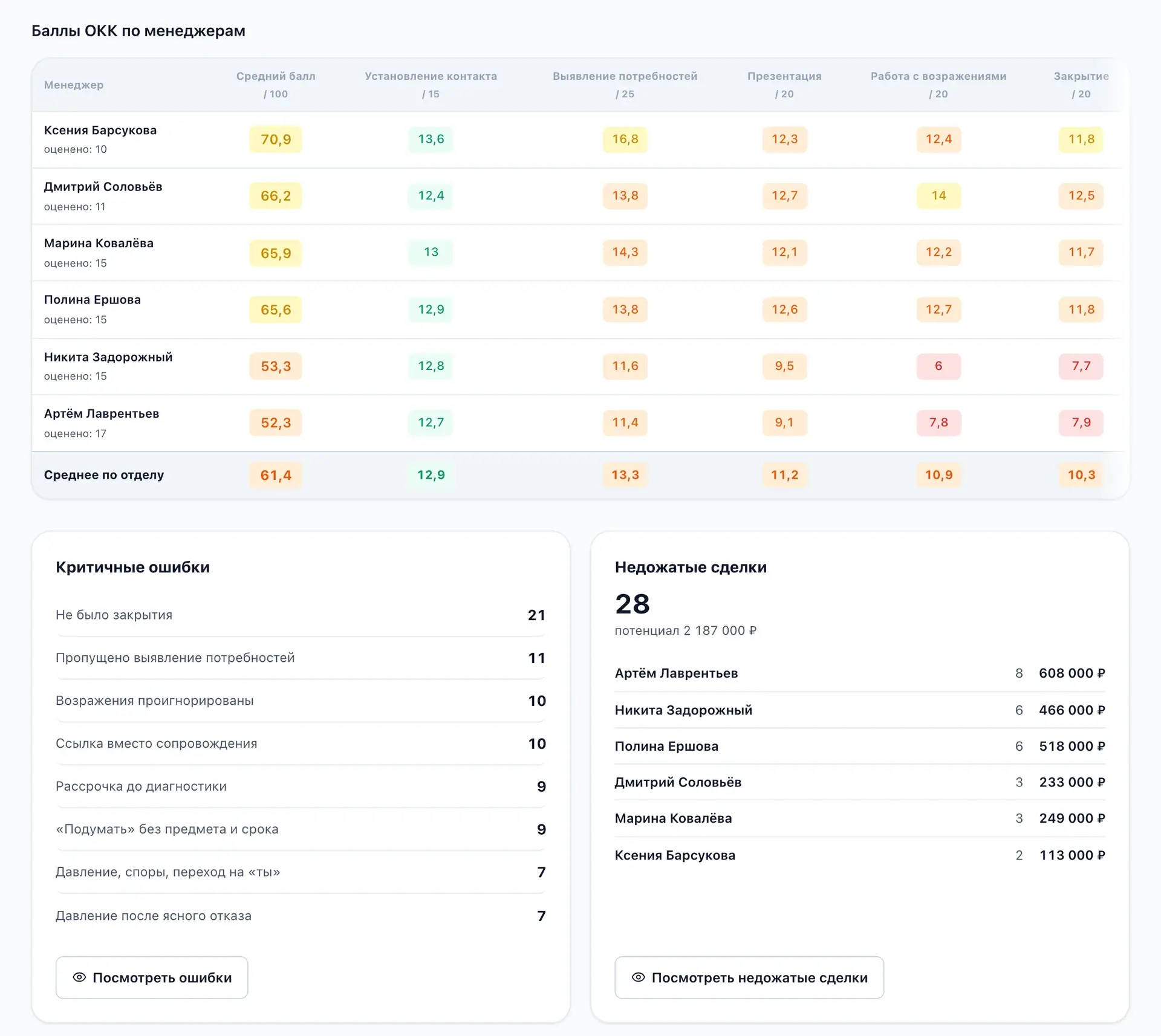This screenshot has height=1036, width=1161.
Task: Select error row Давление, споры, переход на «ты»
Action: (x=301, y=872)
